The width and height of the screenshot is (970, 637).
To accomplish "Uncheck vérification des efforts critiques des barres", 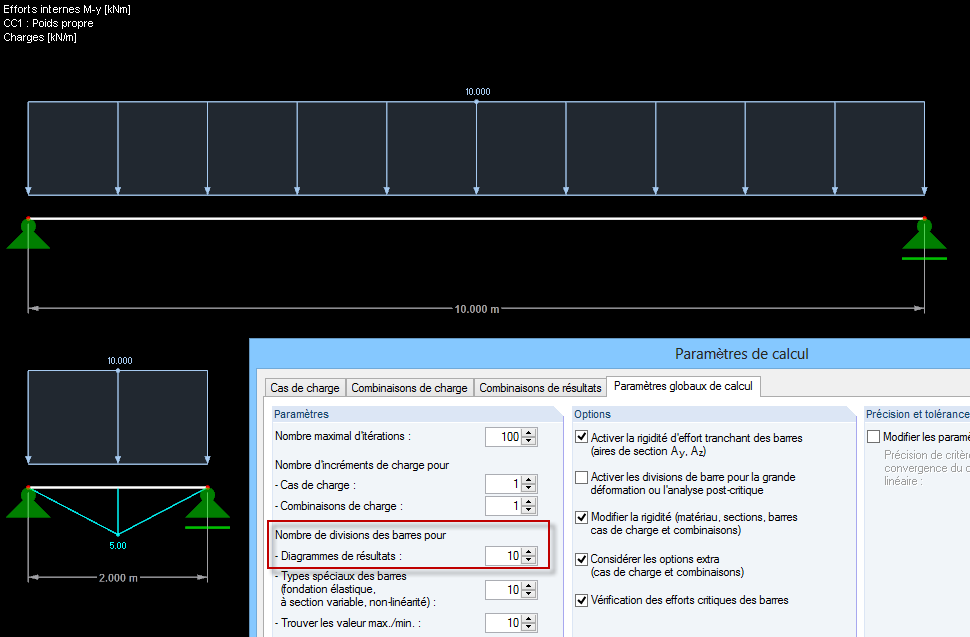I will (x=581, y=599).
